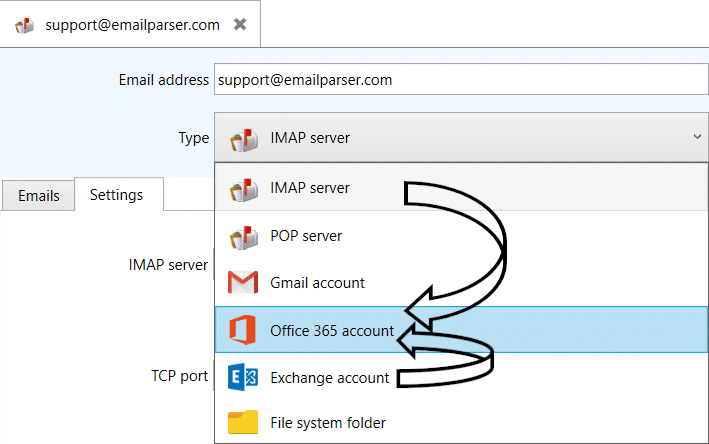709x444 pixels.
Task: Open the Type combo box showing IMAP server
Action: 461,137
